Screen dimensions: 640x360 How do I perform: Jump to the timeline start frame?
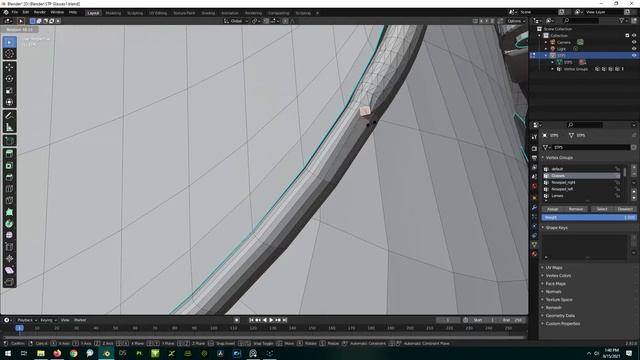pos(251,320)
